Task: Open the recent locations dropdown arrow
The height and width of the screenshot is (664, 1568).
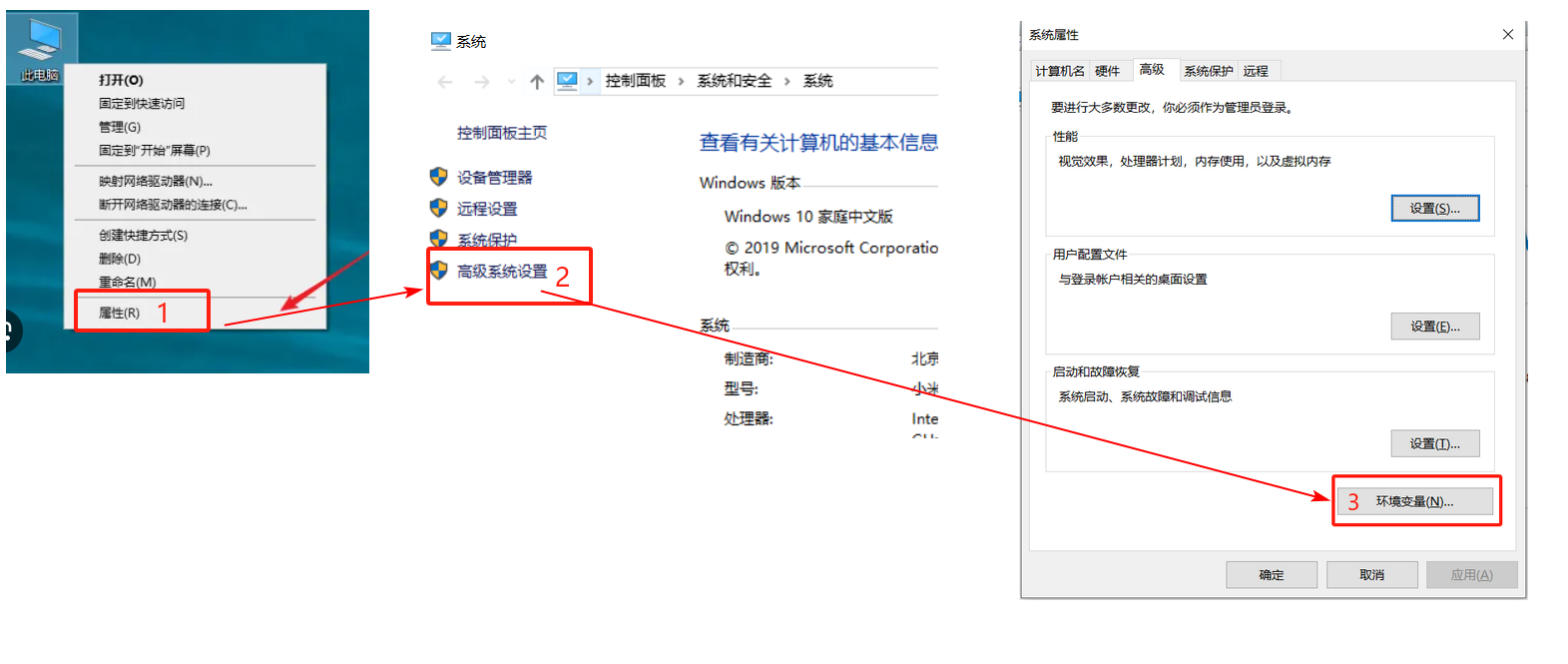Action: tap(511, 82)
